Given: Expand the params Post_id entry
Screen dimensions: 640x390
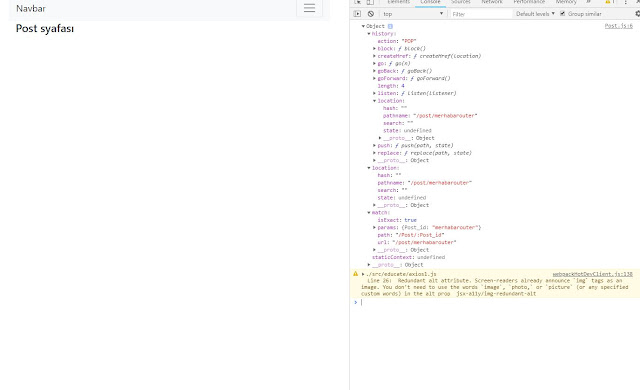Looking at the screenshot, I should click(x=374, y=227).
